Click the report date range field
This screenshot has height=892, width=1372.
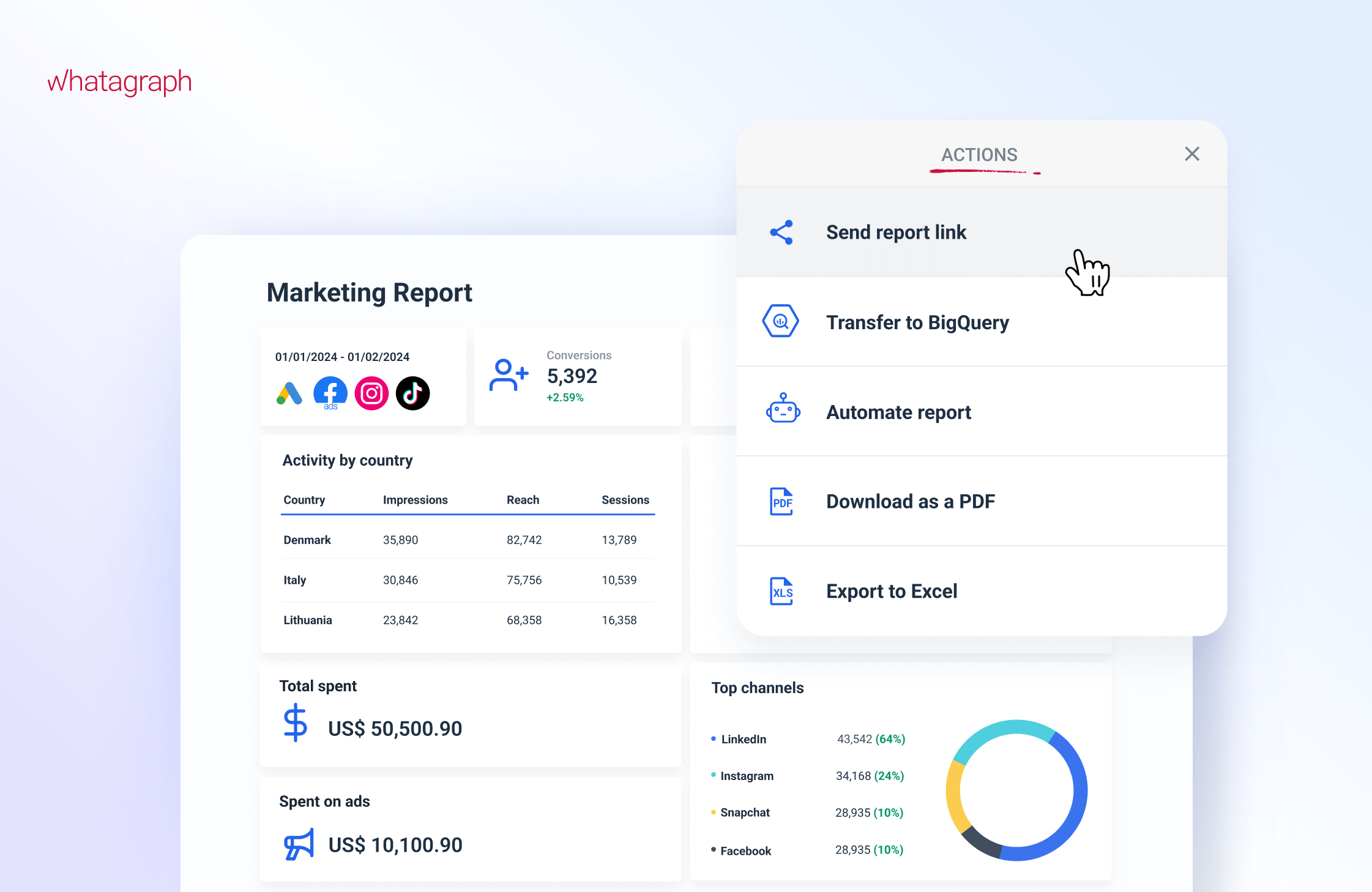[342, 357]
